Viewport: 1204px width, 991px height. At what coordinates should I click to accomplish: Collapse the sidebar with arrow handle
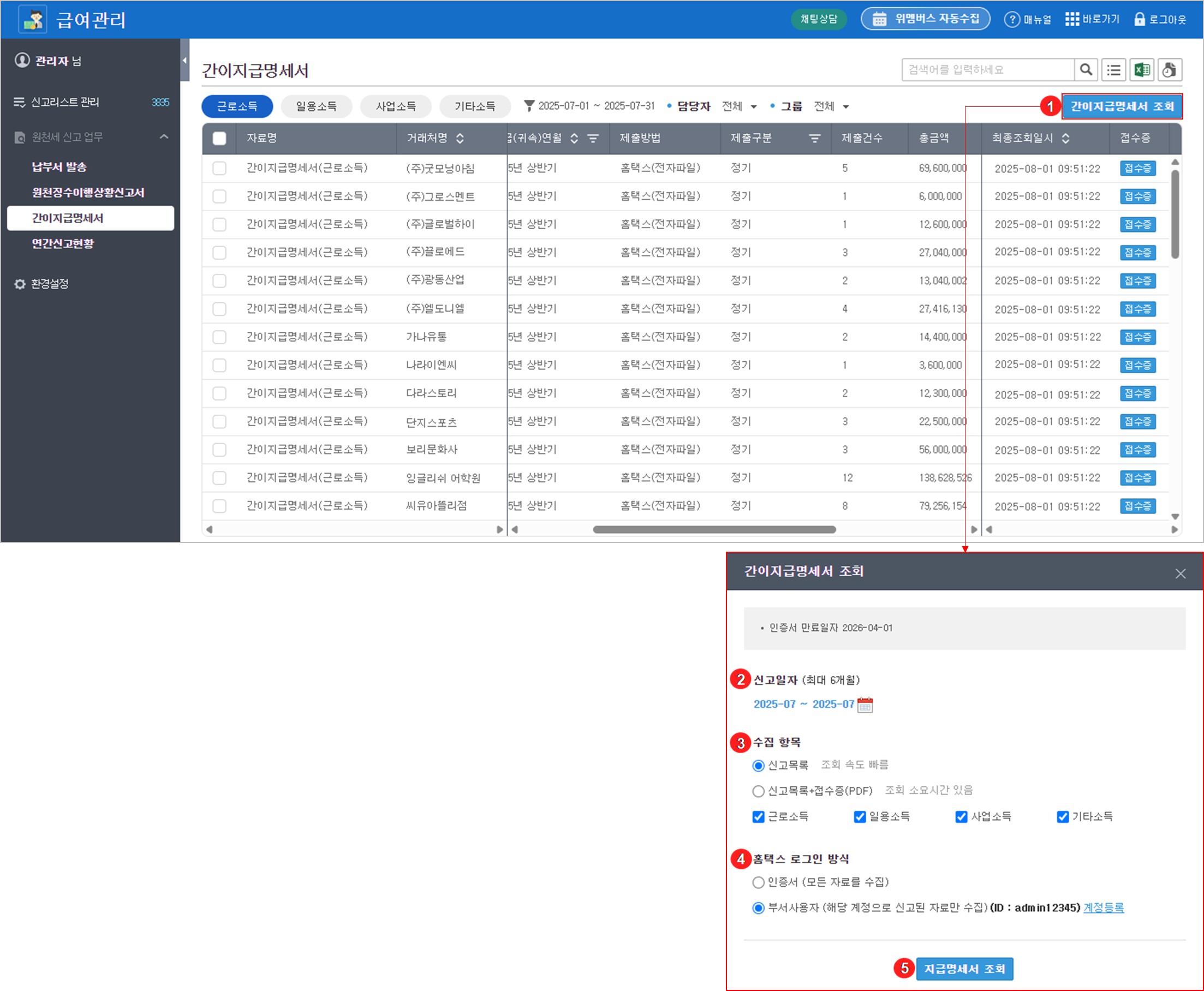(184, 60)
